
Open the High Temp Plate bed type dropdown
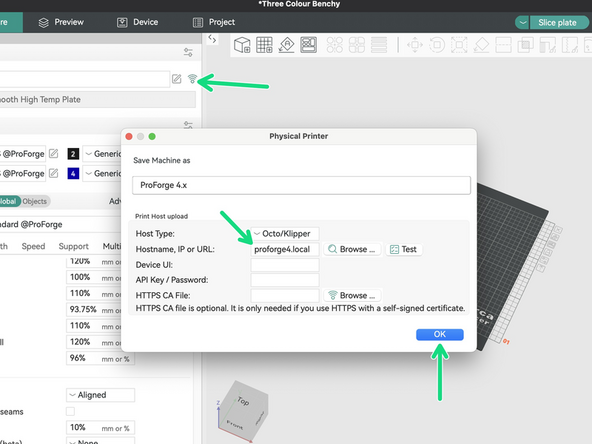(x=97, y=100)
